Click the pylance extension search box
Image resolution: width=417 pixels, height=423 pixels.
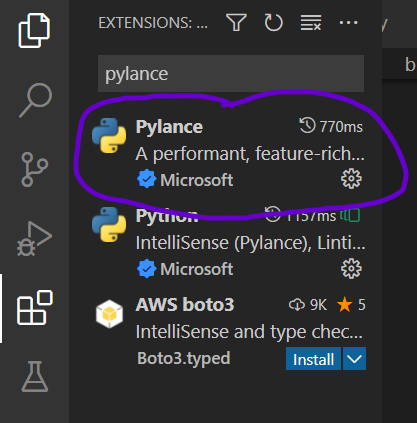point(231,74)
